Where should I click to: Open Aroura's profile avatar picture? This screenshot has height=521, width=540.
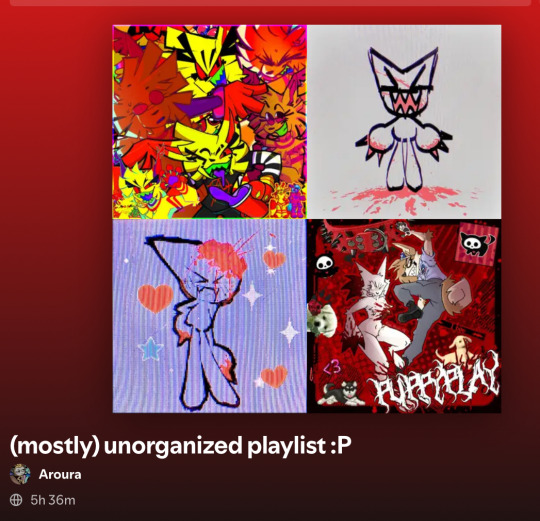(20, 474)
